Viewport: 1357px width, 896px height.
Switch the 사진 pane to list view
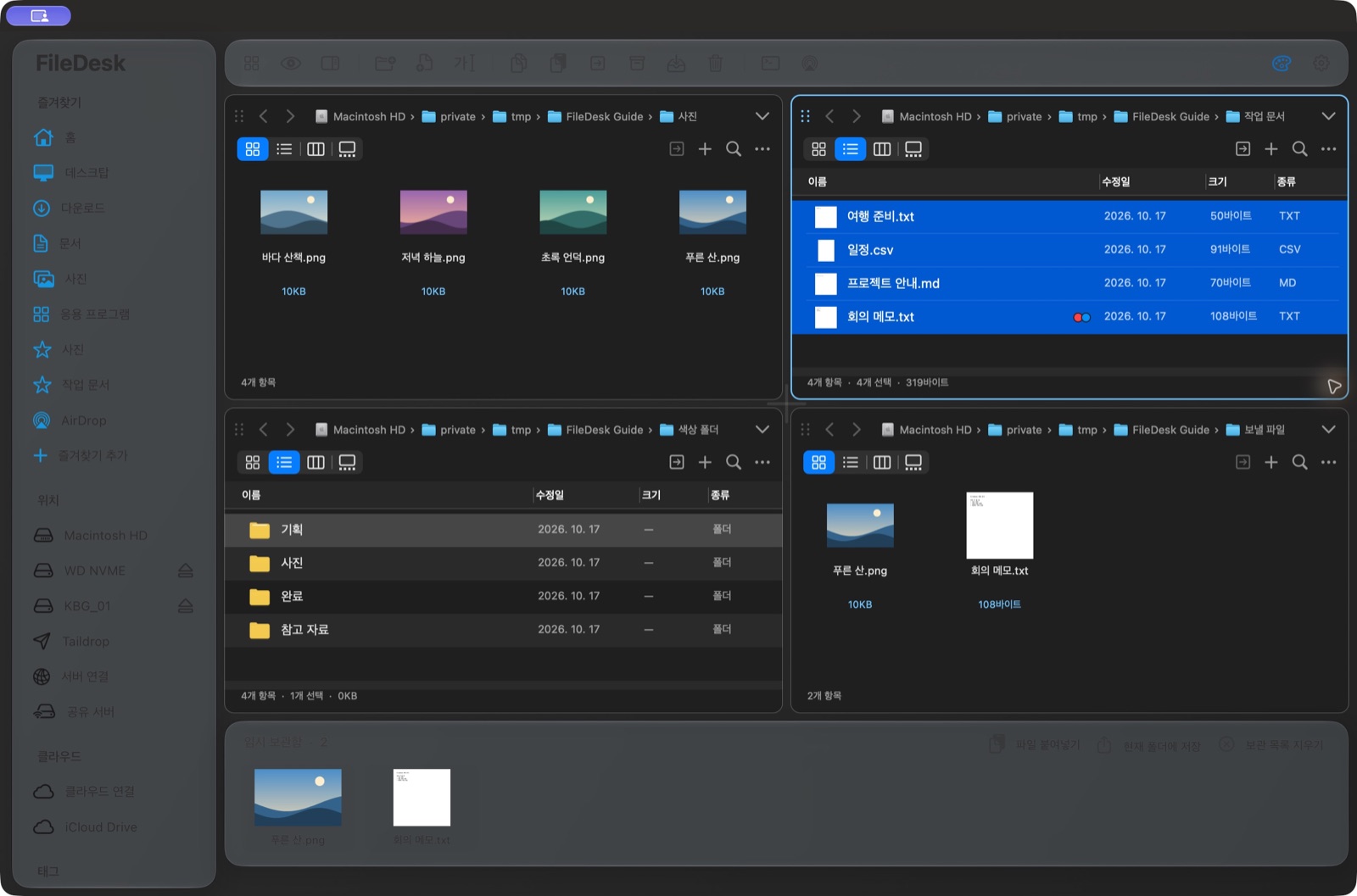(x=284, y=149)
